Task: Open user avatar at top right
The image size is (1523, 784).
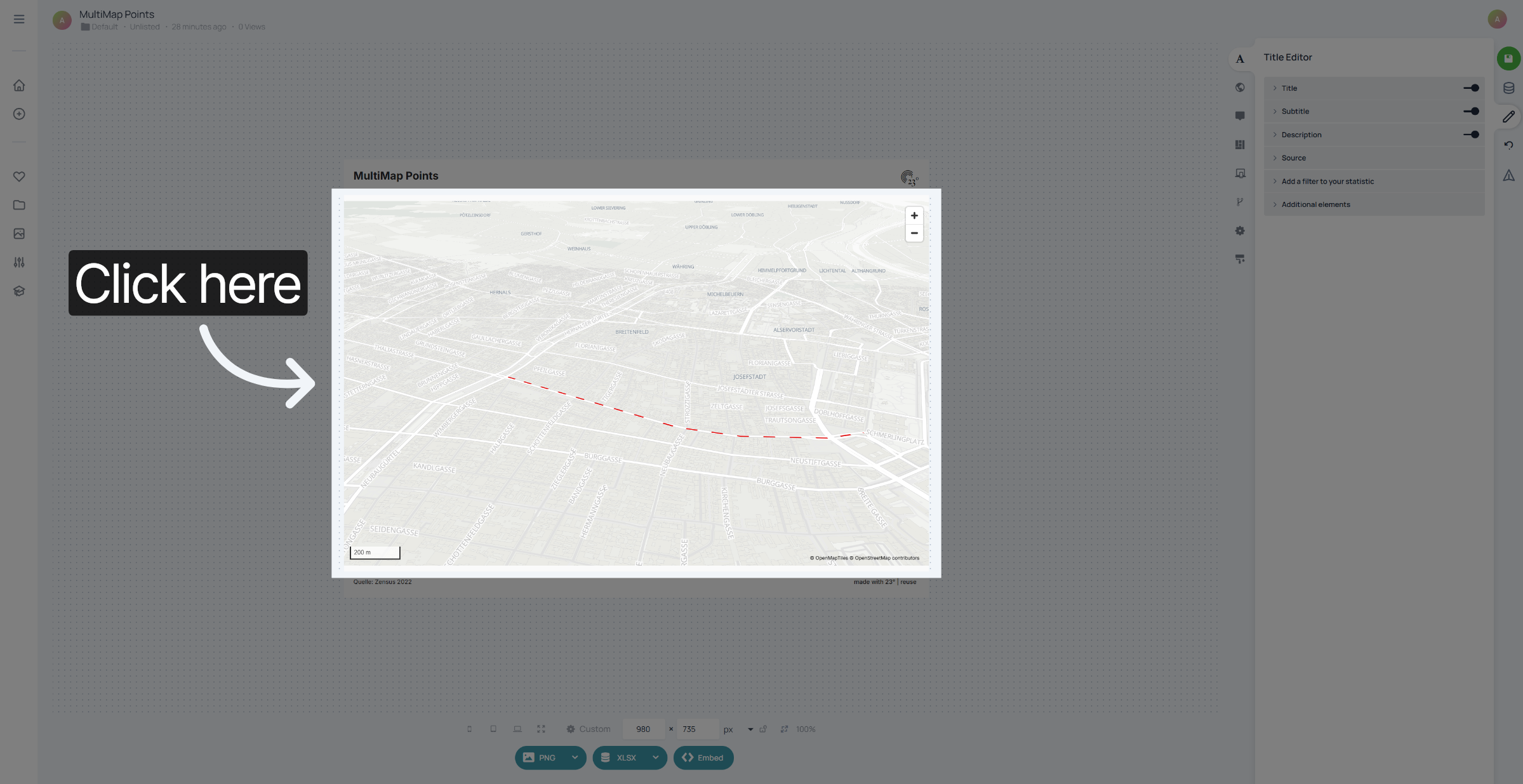Action: pos(1497,19)
